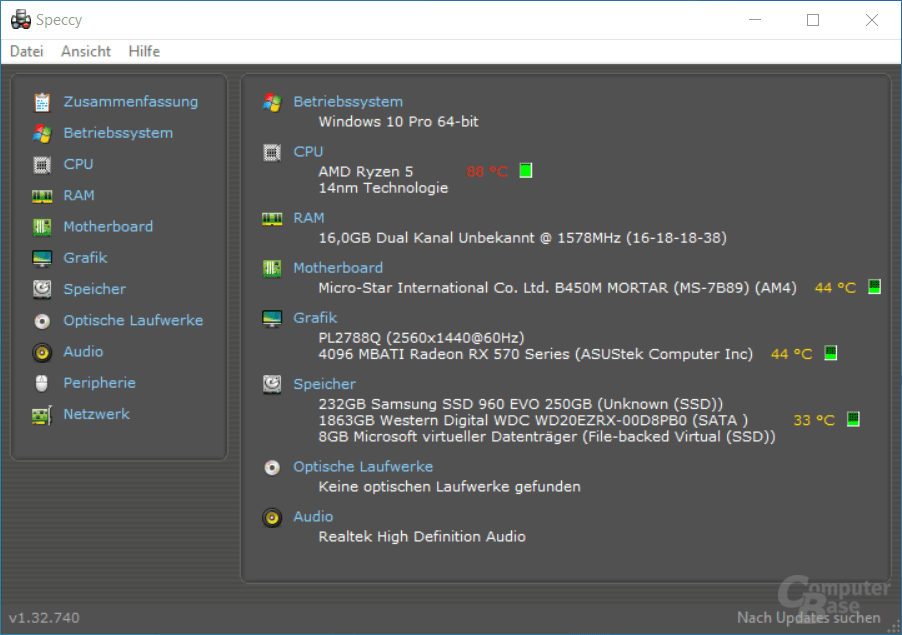The height and width of the screenshot is (635, 902).
Task: Click the red 88 °C CPU temperature value
Action: [487, 171]
